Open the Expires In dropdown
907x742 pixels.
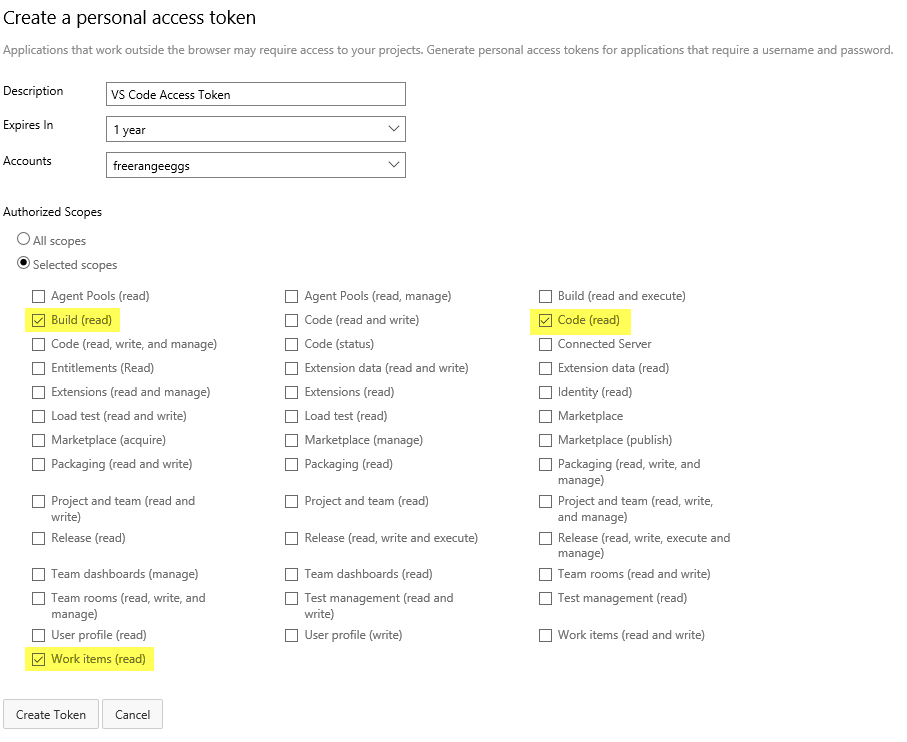(255, 129)
